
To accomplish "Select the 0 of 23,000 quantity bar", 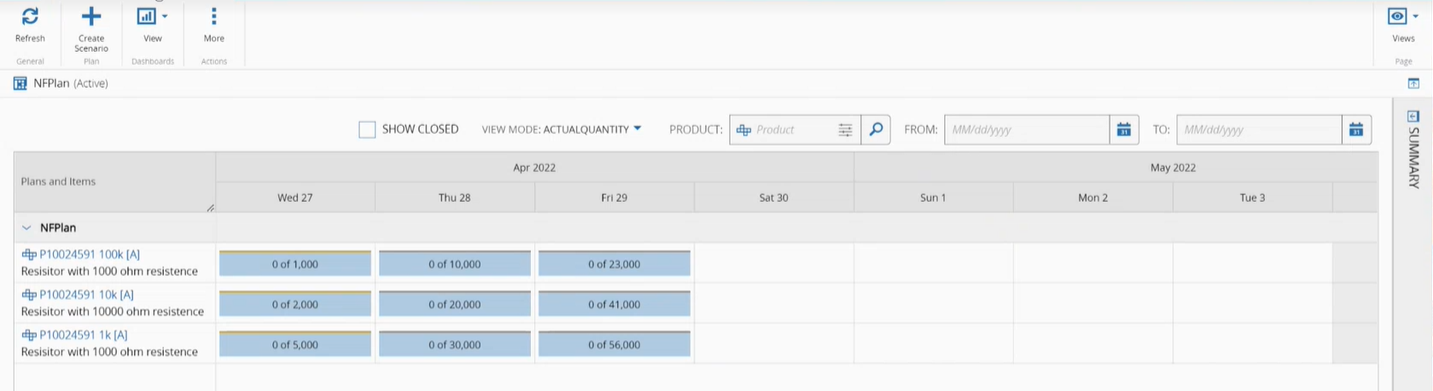I will pos(614,264).
